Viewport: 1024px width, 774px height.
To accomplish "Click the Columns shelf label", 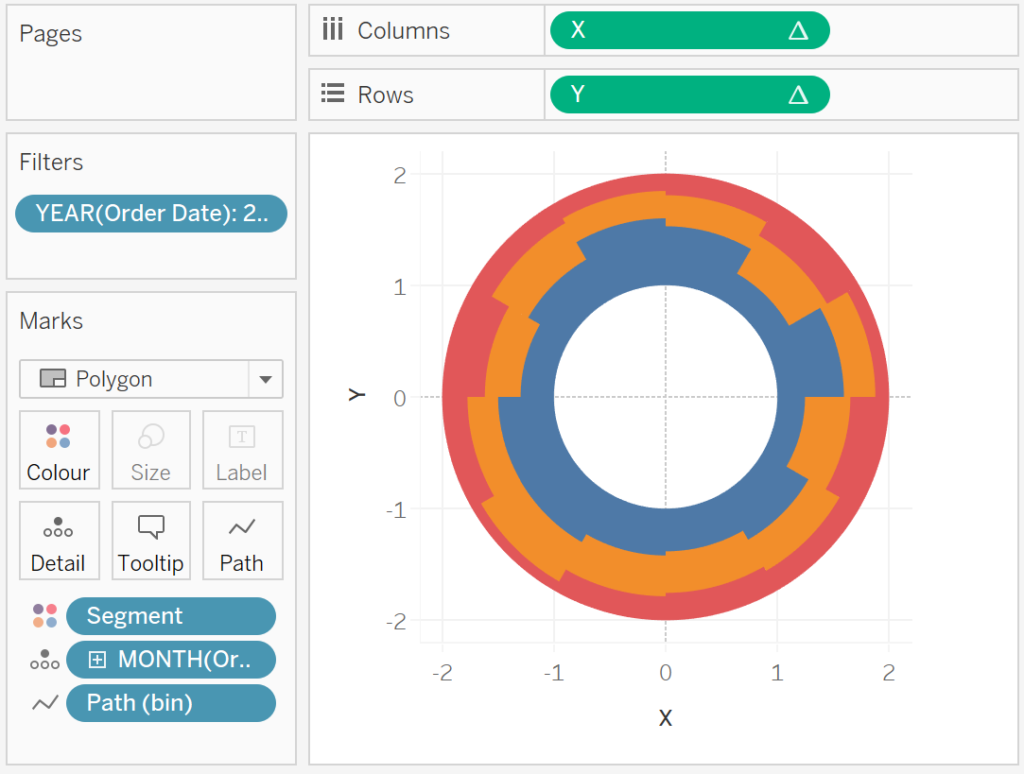I will click(404, 31).
